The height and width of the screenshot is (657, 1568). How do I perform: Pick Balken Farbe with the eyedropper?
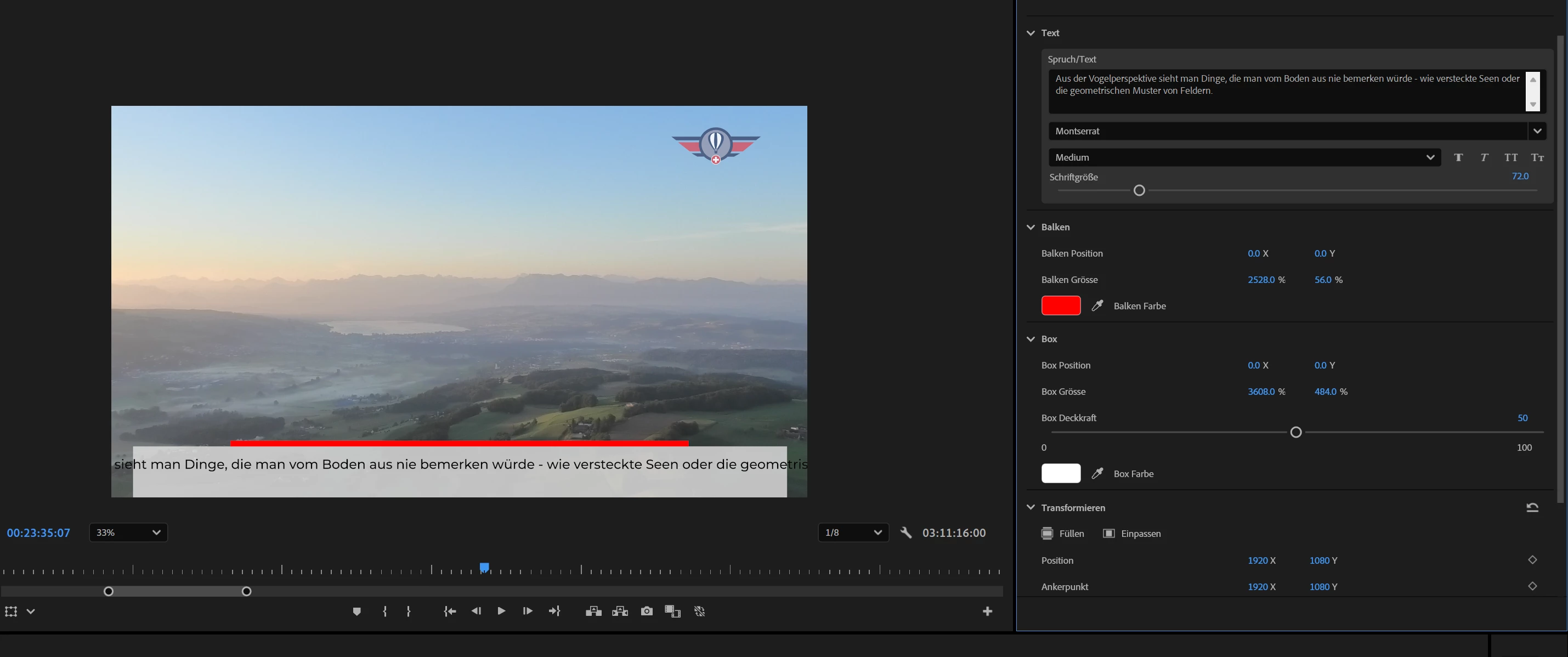tap(1097, 305)
